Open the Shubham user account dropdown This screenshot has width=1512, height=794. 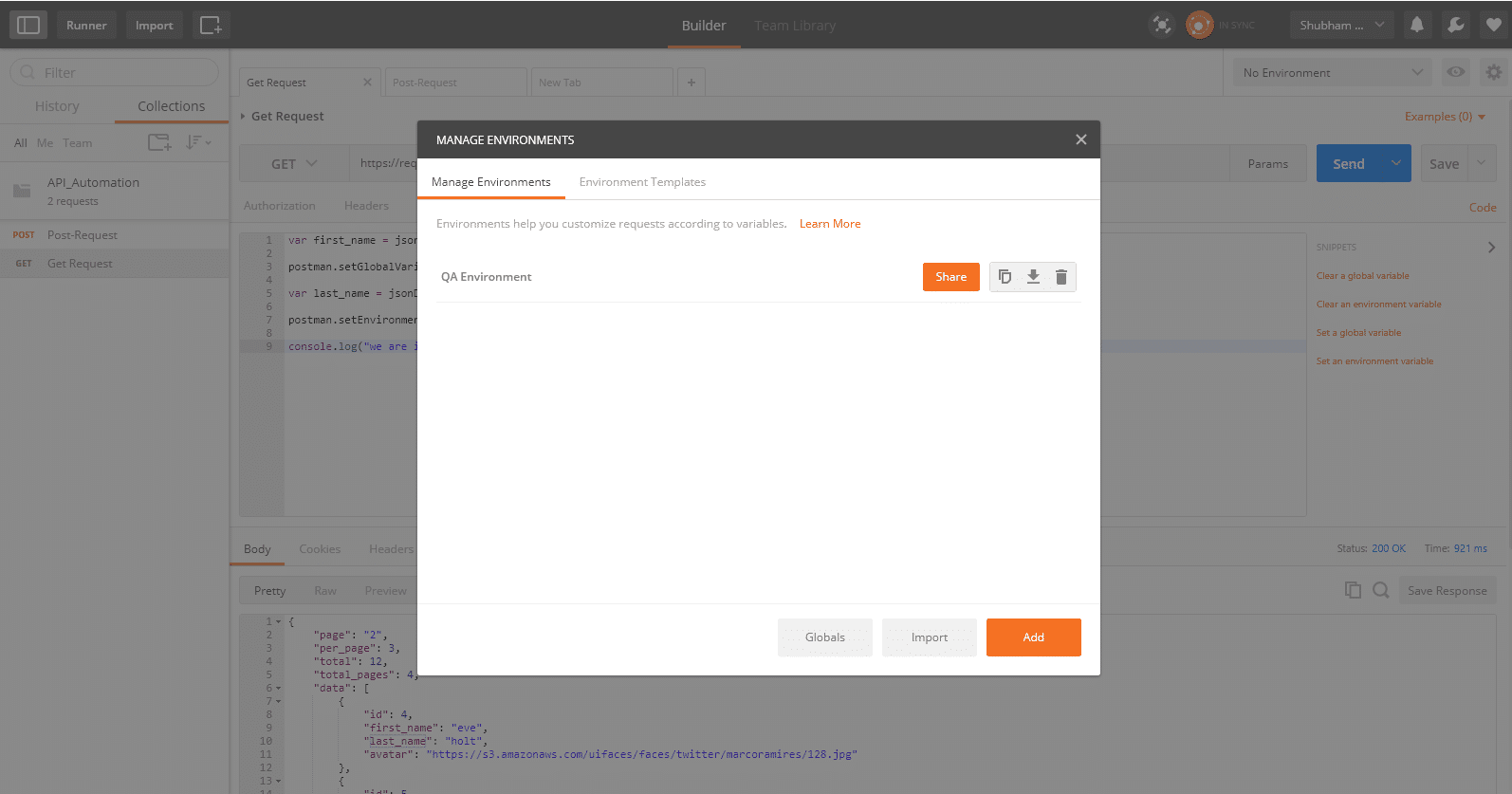tap(1341, 25)
